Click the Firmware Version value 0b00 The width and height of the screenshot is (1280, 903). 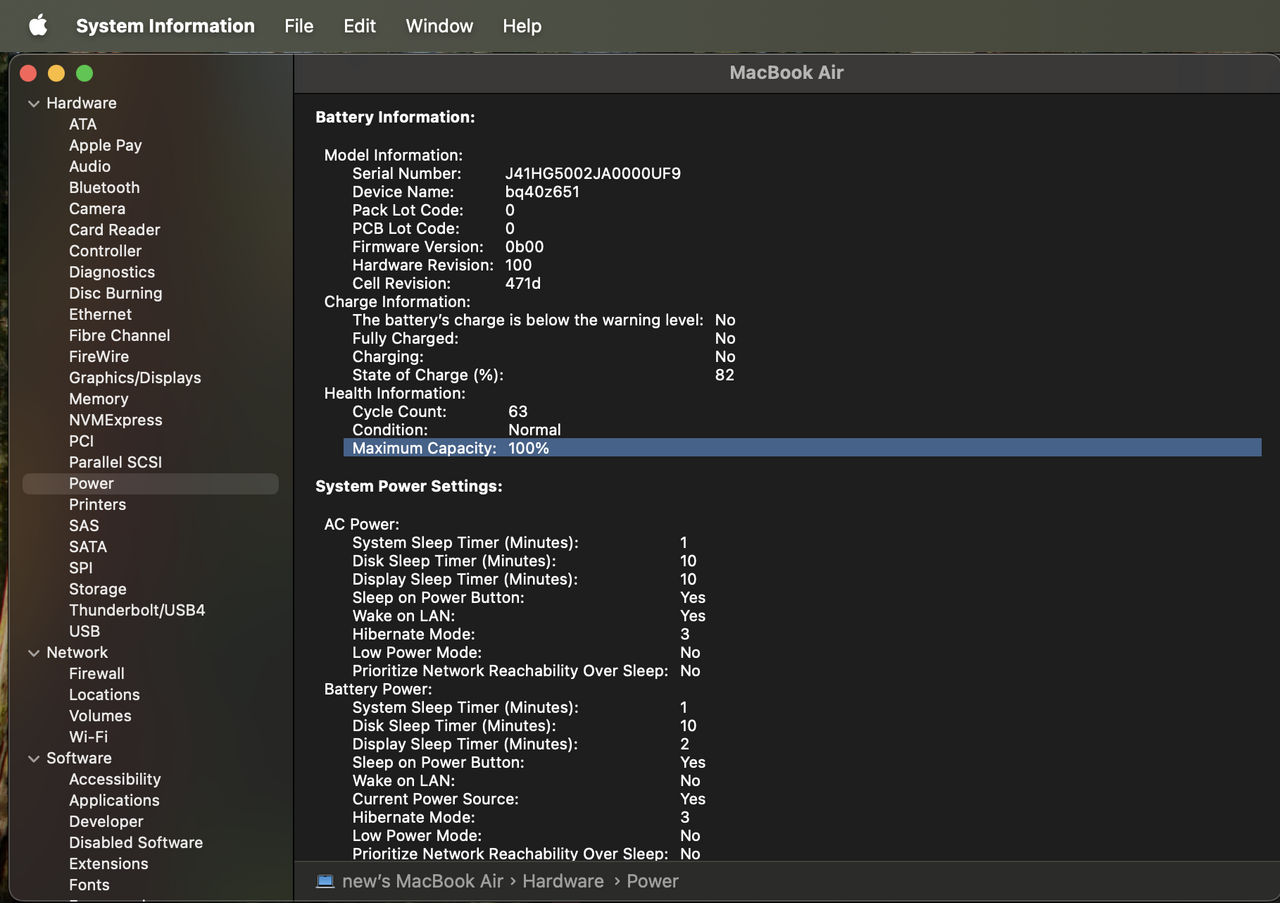[x=525, y=247]
